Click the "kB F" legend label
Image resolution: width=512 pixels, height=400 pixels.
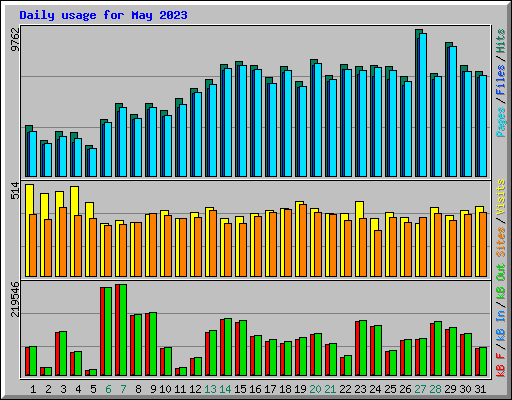pos(501,365)
